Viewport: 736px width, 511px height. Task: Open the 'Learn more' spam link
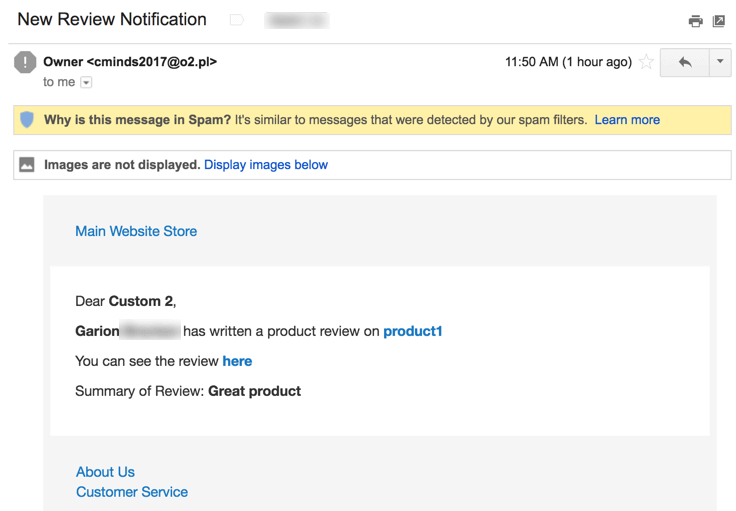pos(627,120)
